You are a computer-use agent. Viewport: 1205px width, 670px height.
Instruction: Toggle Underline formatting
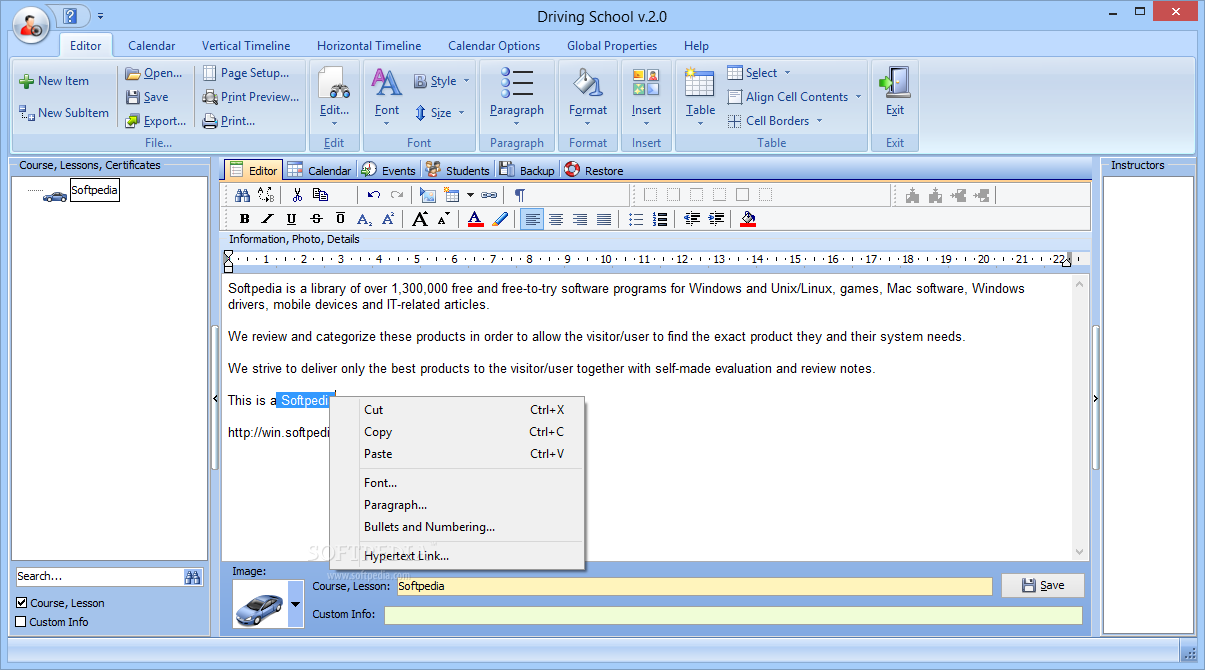click(291, 219)
